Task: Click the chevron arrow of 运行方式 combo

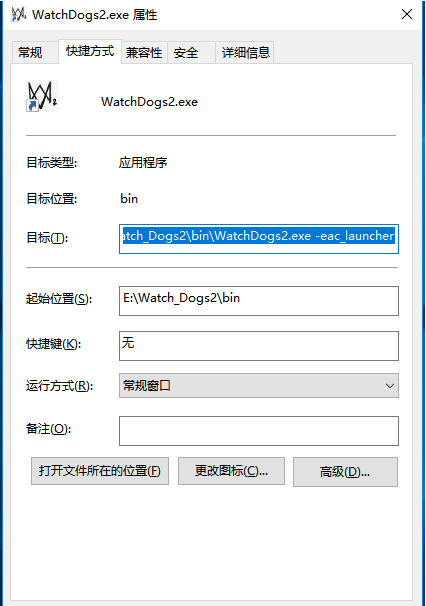Action: (x=390, y=386)
